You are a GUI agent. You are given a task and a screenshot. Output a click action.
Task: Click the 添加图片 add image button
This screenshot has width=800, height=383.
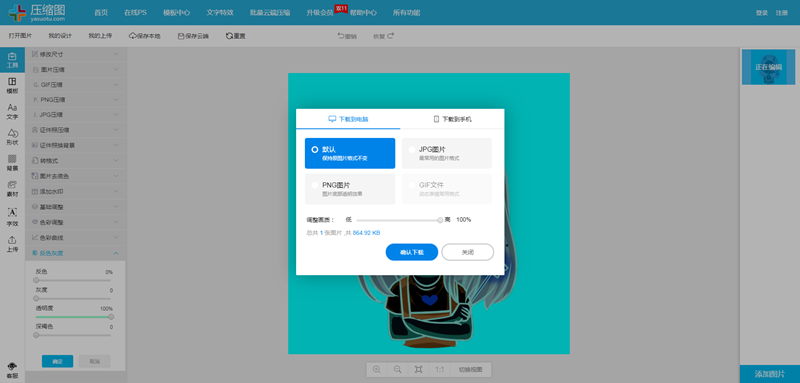[x=769, y=374]
